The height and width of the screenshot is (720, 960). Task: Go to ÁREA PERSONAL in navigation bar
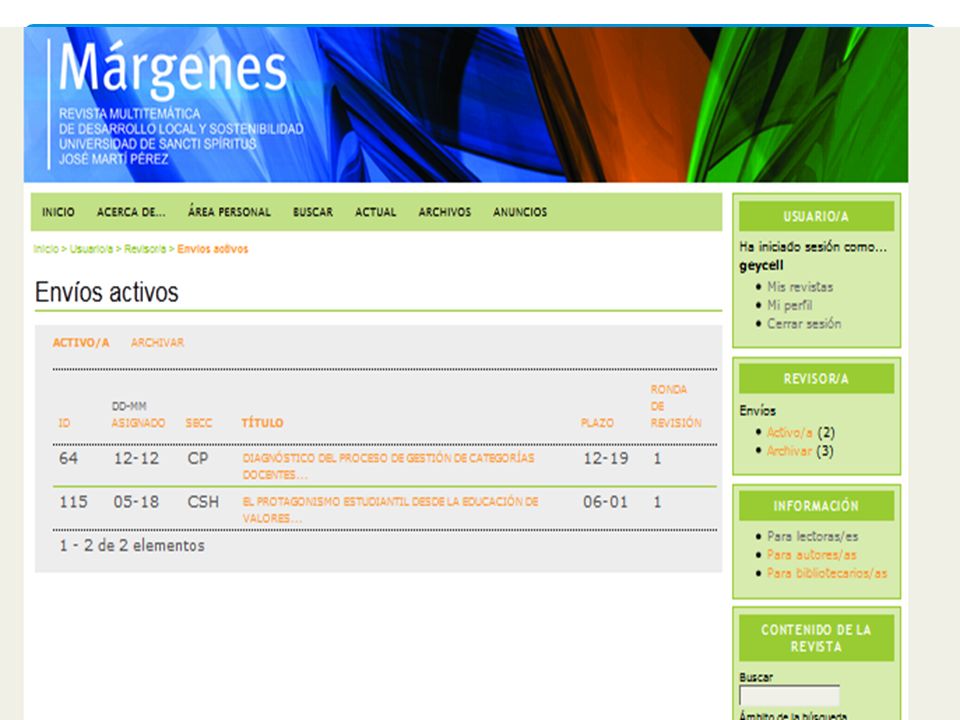[x=229, y=212]
